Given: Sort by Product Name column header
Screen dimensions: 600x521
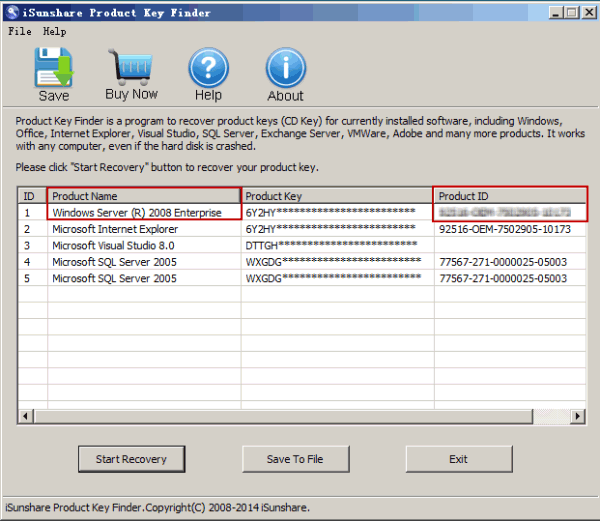Looking at the screenshot, I should [x=144, y=196].
